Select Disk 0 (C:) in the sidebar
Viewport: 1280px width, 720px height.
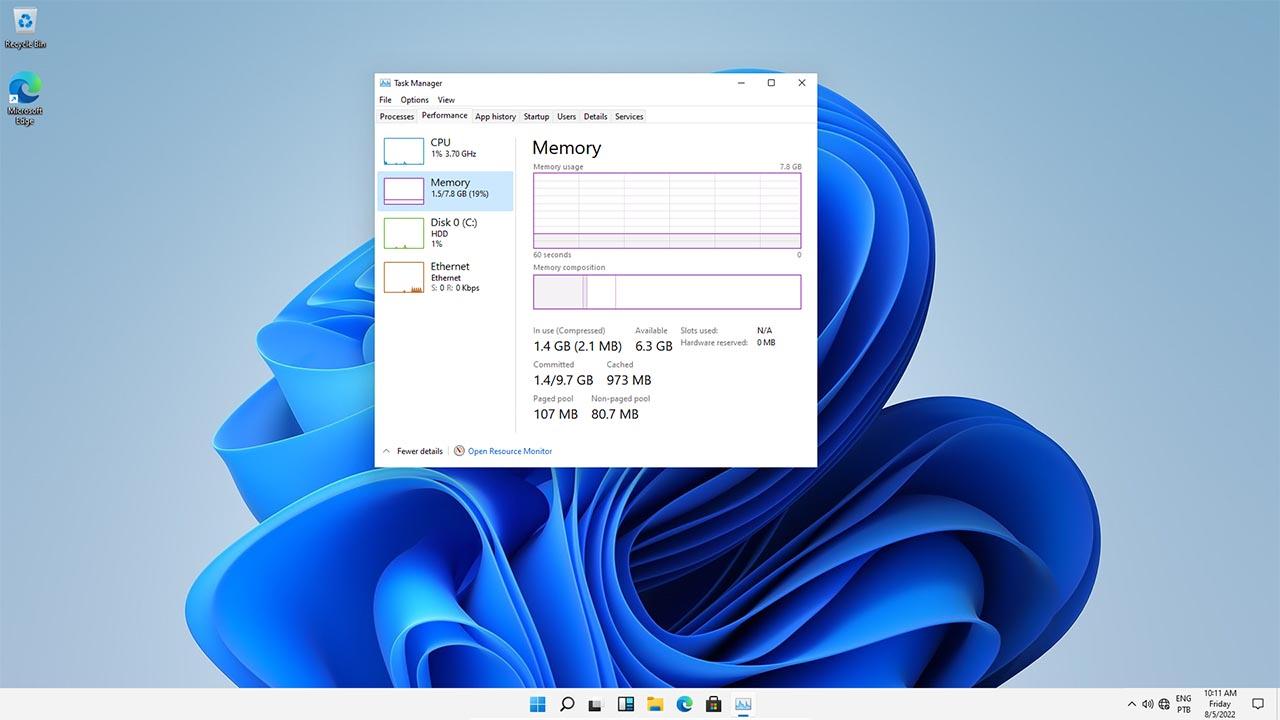pos(445,232)
